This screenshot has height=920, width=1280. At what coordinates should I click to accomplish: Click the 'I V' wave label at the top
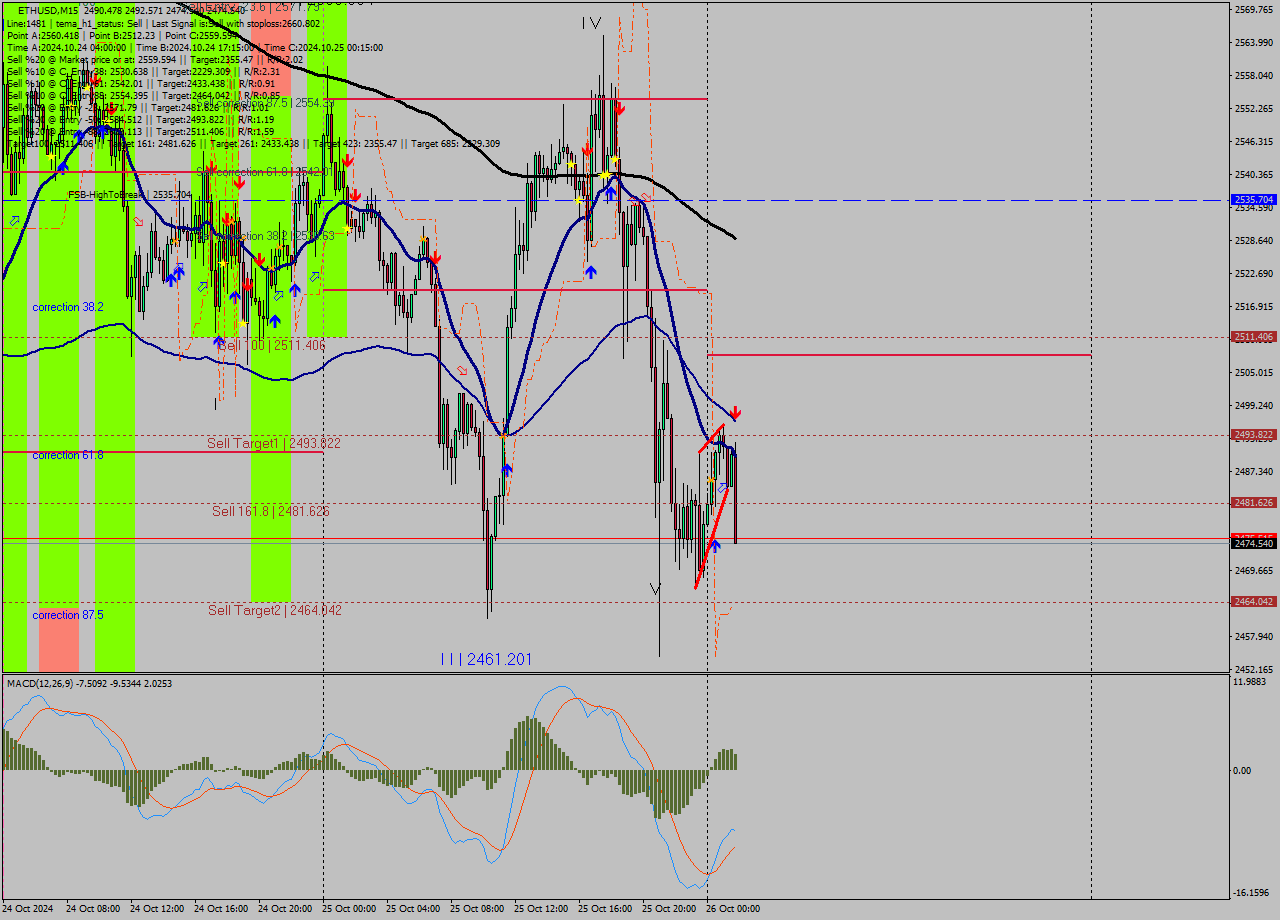coord(592,22)
